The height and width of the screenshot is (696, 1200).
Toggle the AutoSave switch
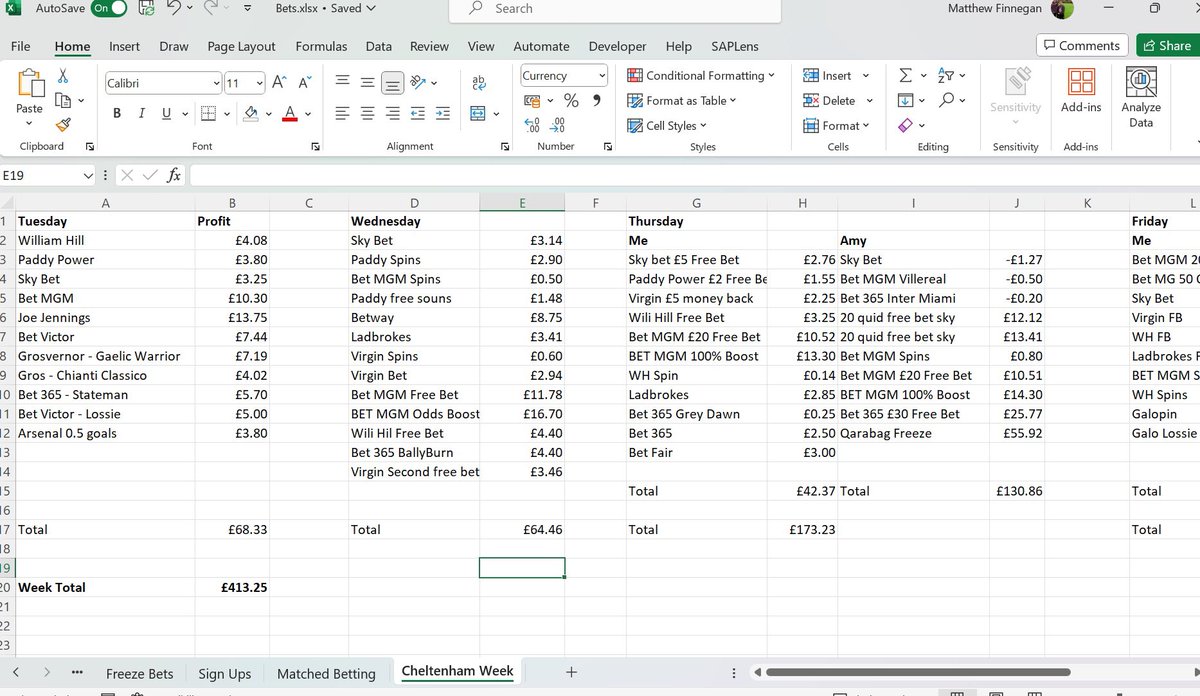109,9
